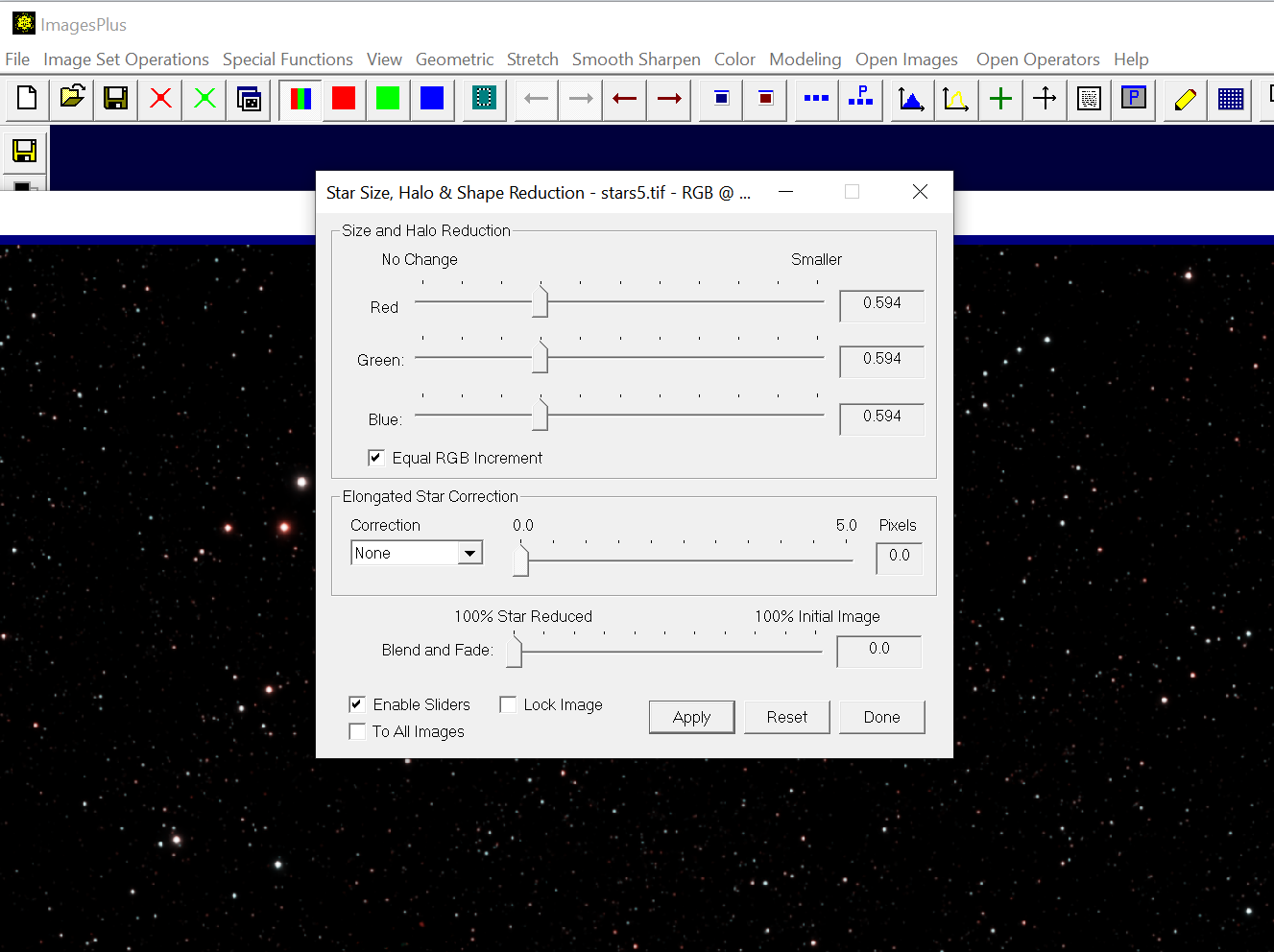Close the Star Size, Halo & Shape Reduction dialog
Image resolution: width=1274 pixels, height=952 pixels.
click(x=920, y=192)
